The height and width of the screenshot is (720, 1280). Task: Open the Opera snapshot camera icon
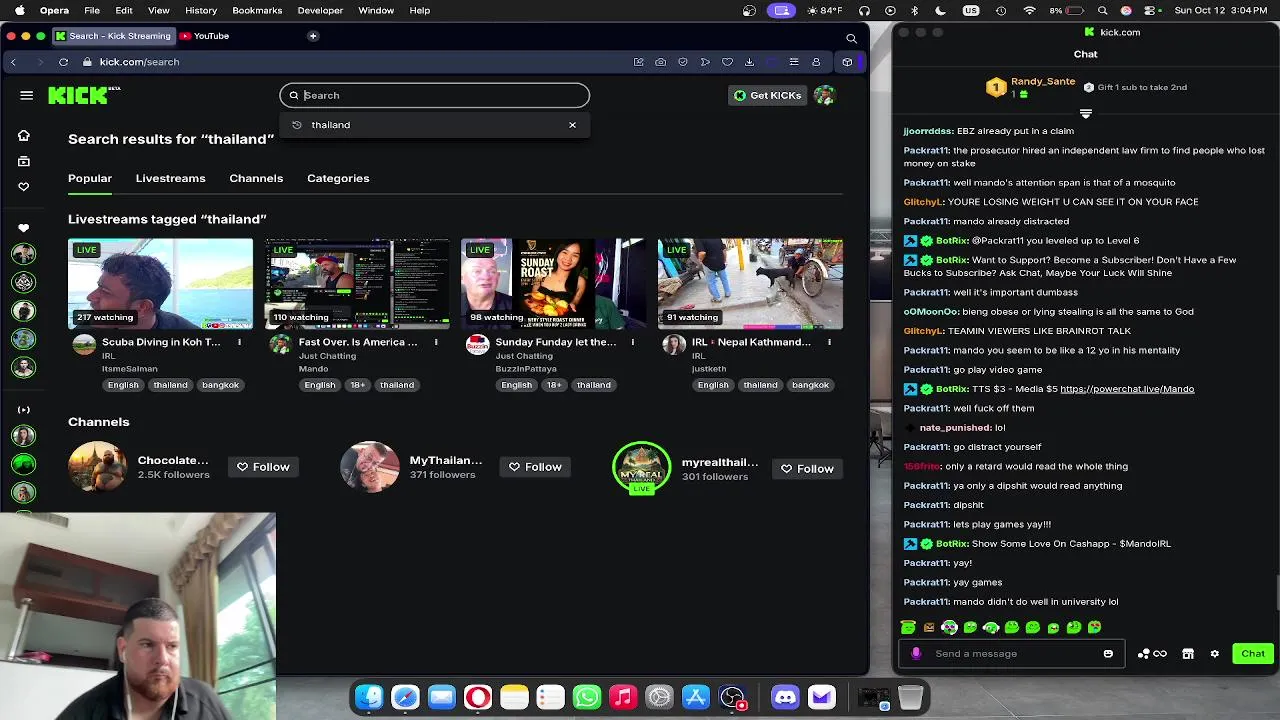pyautogui.click(x=660, y=62)
